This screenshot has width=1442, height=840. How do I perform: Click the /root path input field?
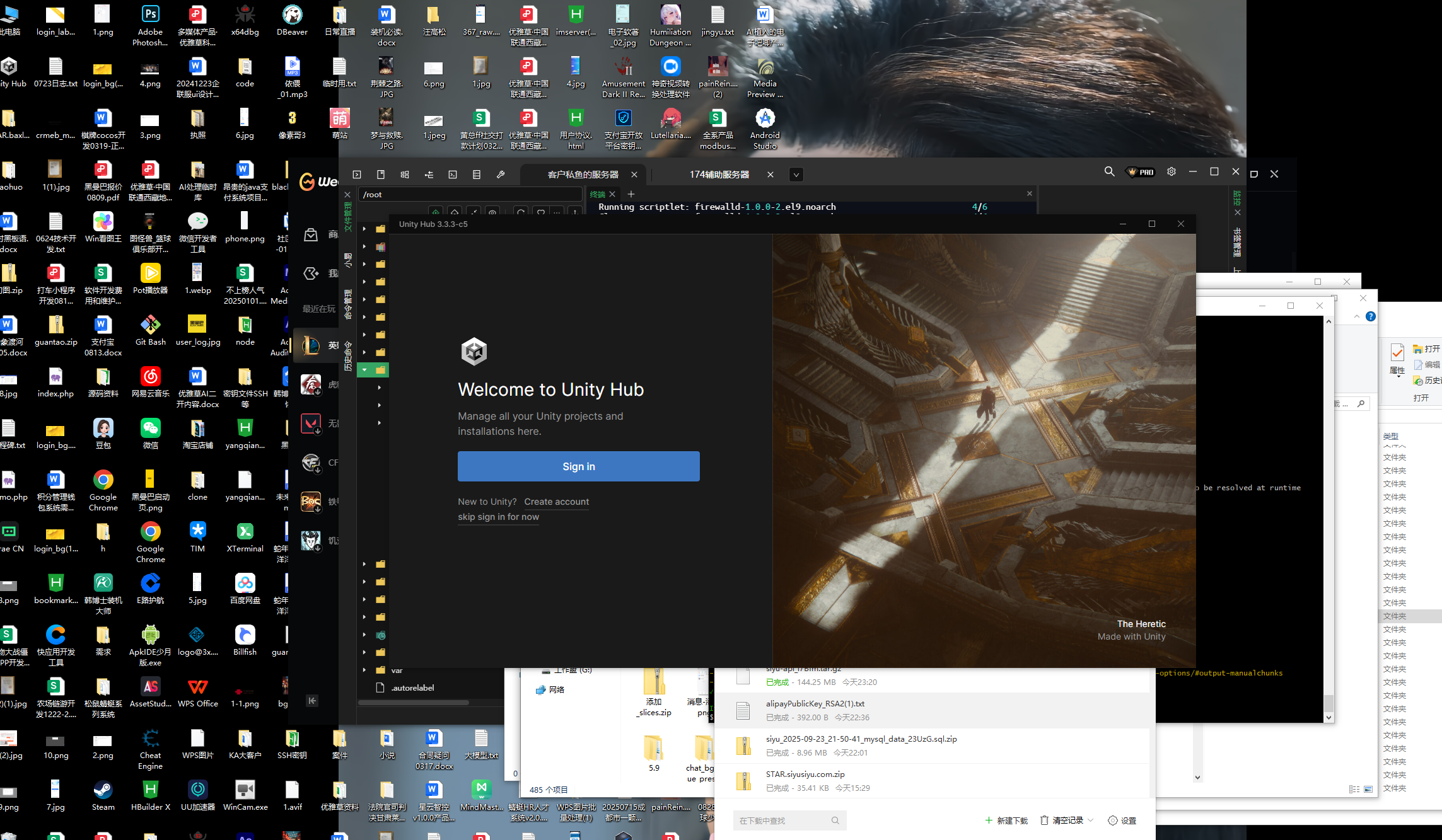pos(470,195)
